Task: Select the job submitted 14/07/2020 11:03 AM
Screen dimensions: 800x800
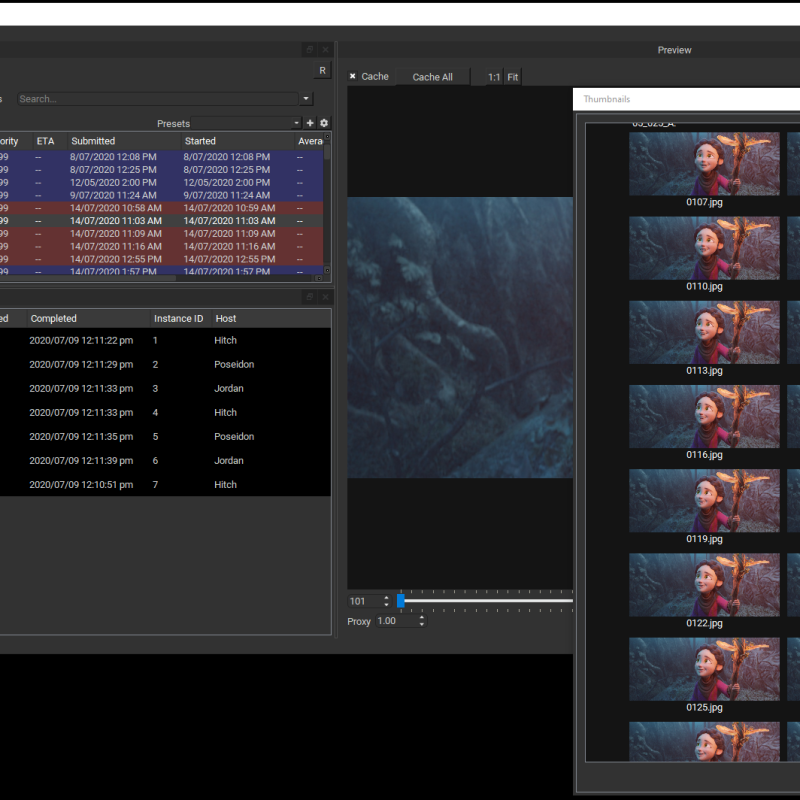Action: (161, 220)
